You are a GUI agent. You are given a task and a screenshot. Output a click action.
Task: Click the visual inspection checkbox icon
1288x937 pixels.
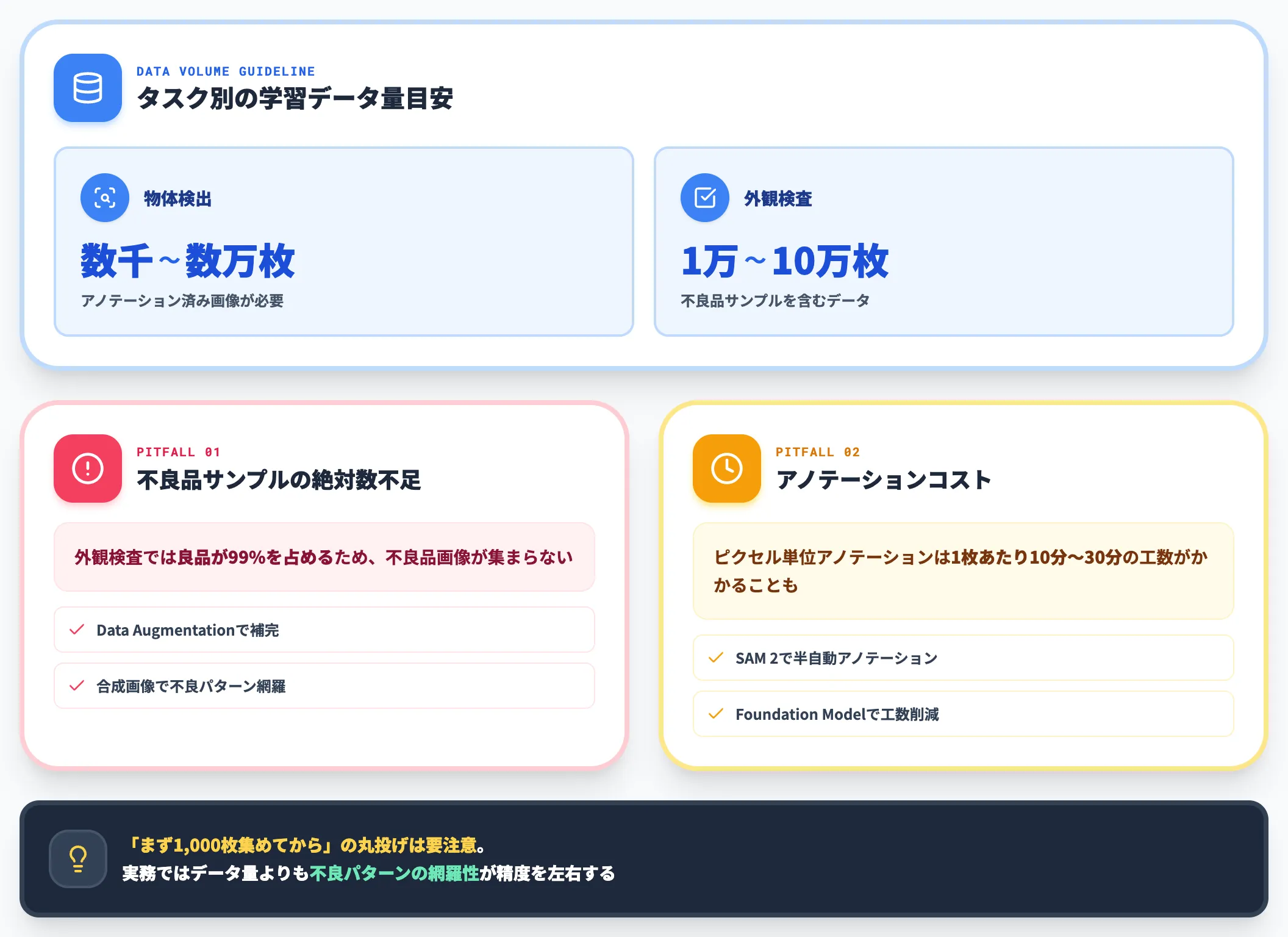705,198
